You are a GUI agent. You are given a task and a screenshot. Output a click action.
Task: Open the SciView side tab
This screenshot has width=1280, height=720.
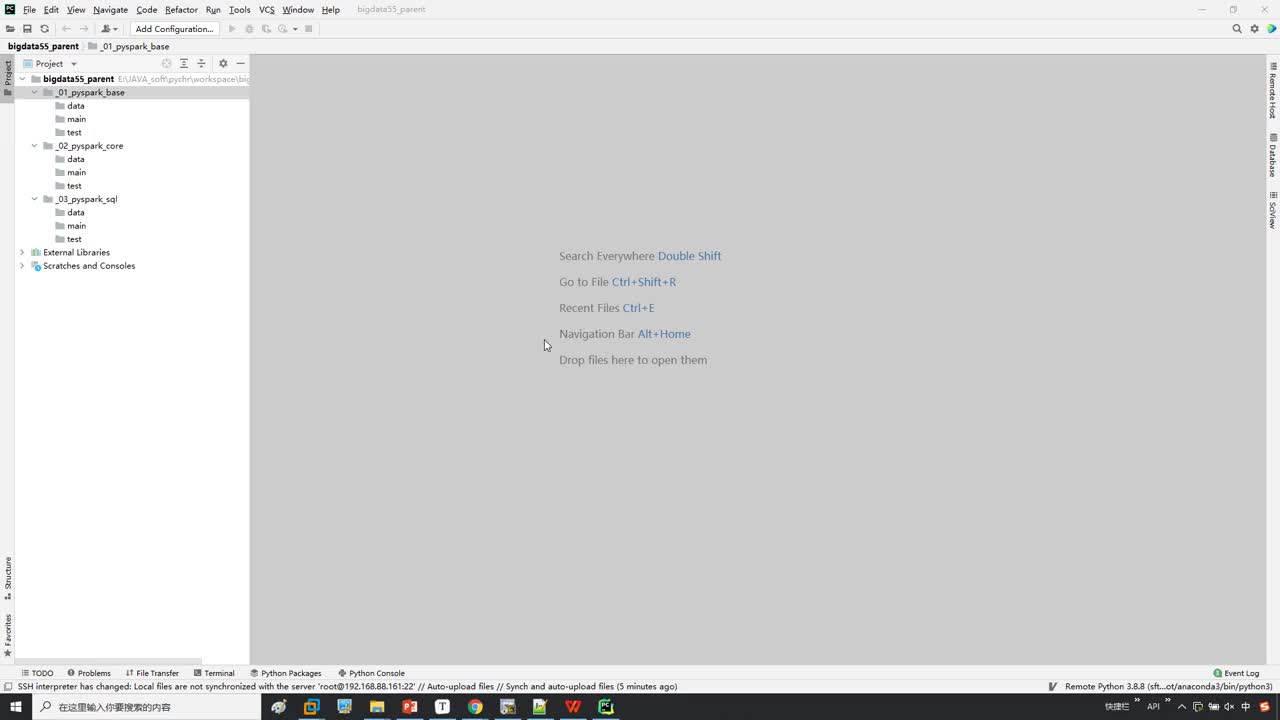tap(1272, 210)
